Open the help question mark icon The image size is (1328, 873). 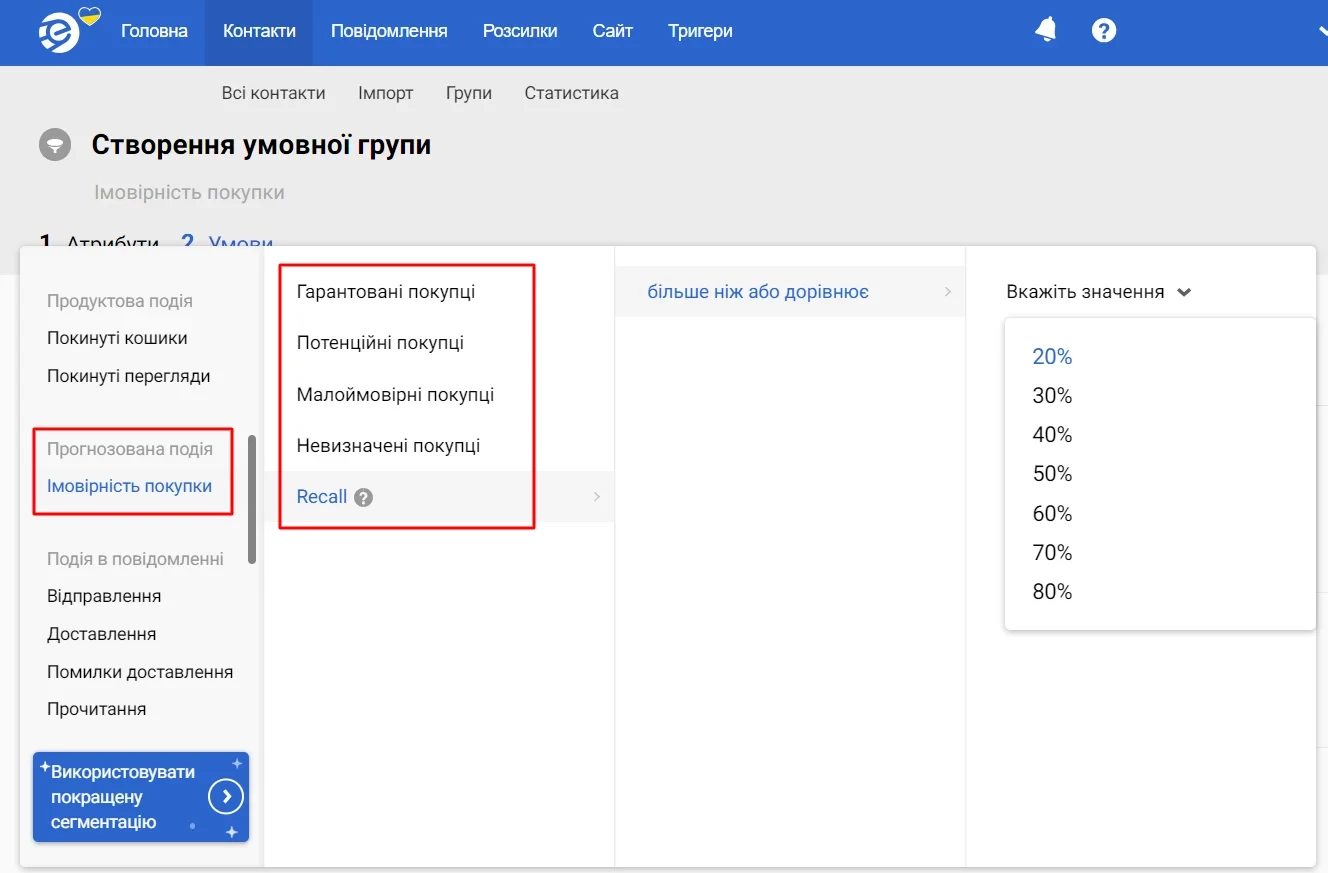(x=1104, y=30)
